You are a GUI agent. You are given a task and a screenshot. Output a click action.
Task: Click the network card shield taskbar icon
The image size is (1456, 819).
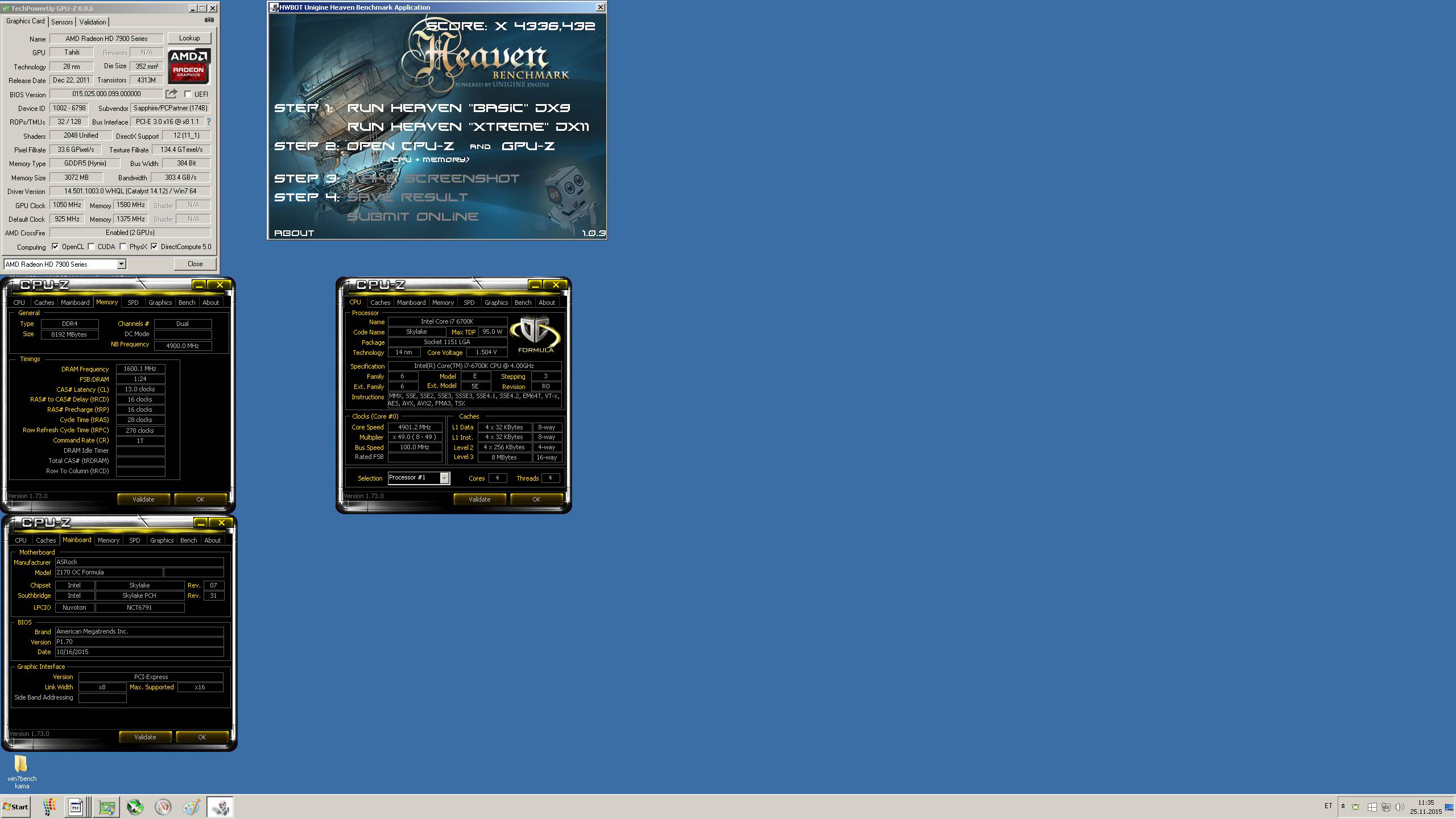point(106,806)
